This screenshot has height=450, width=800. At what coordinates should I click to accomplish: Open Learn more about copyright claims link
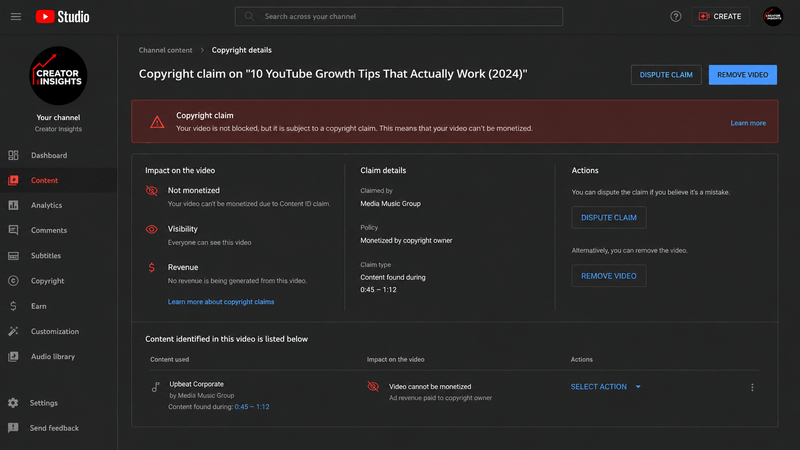click(221, 302)
